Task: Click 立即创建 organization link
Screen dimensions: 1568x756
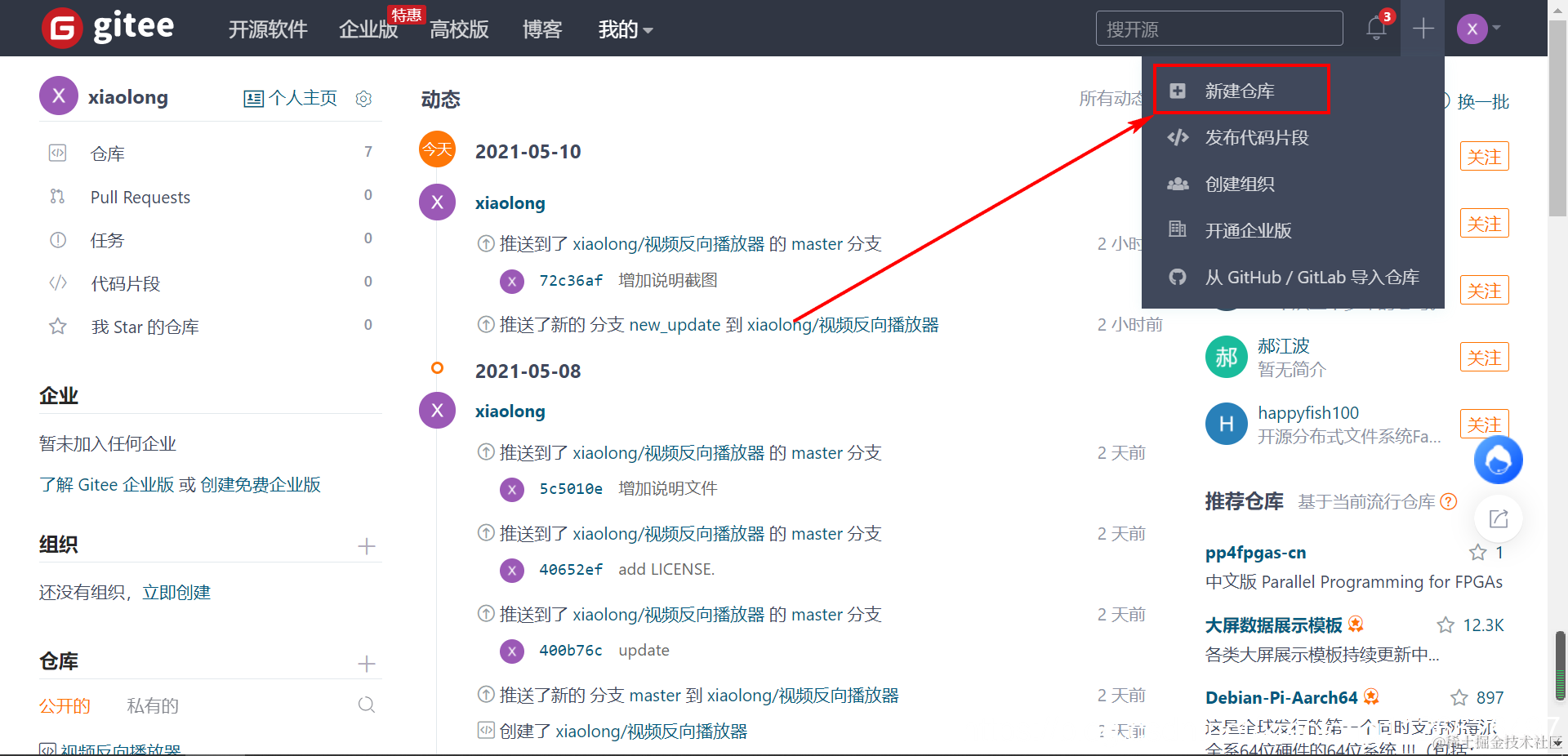Action: (x=176, y=592)
